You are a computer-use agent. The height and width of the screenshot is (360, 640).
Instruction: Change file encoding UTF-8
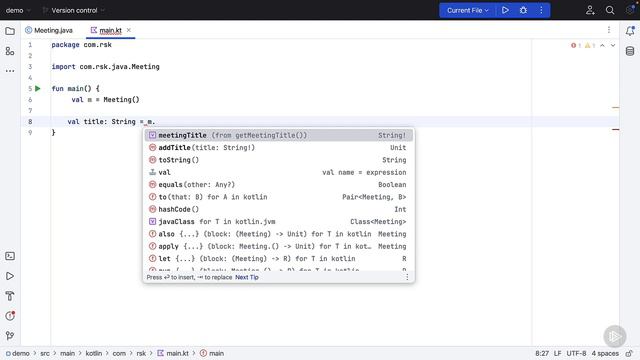[x=576, y=353]
